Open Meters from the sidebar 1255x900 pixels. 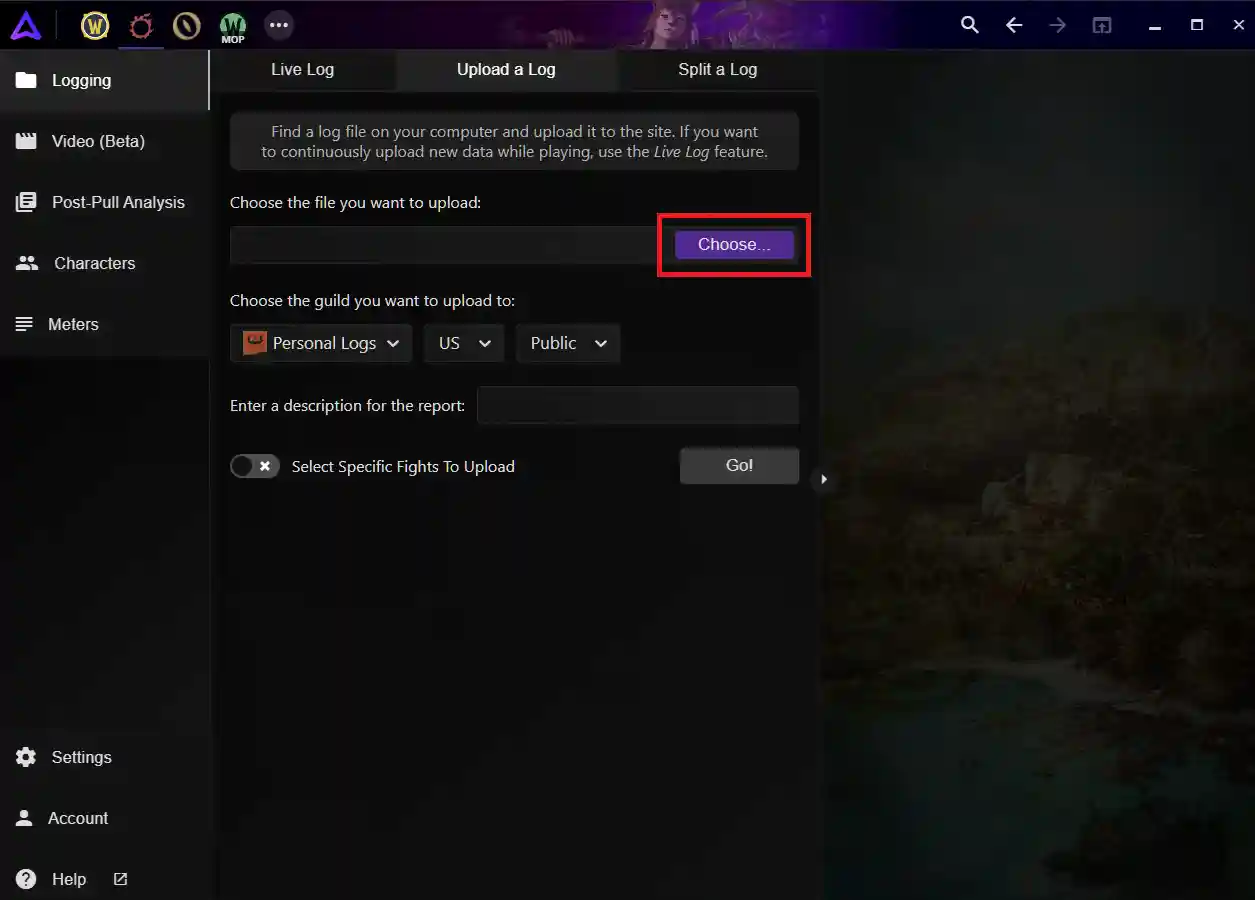(x=74, y=324)
